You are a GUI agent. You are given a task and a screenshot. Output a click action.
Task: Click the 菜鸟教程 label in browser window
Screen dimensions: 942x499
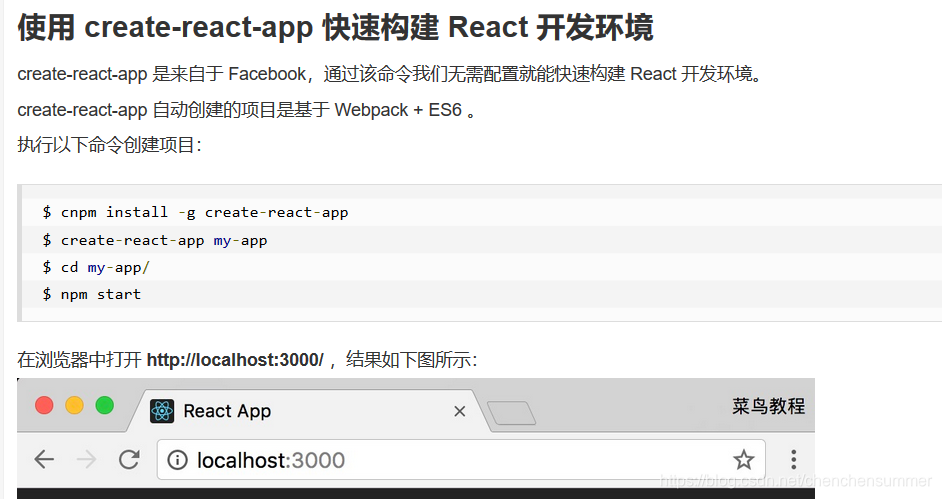tap(768, 407)
